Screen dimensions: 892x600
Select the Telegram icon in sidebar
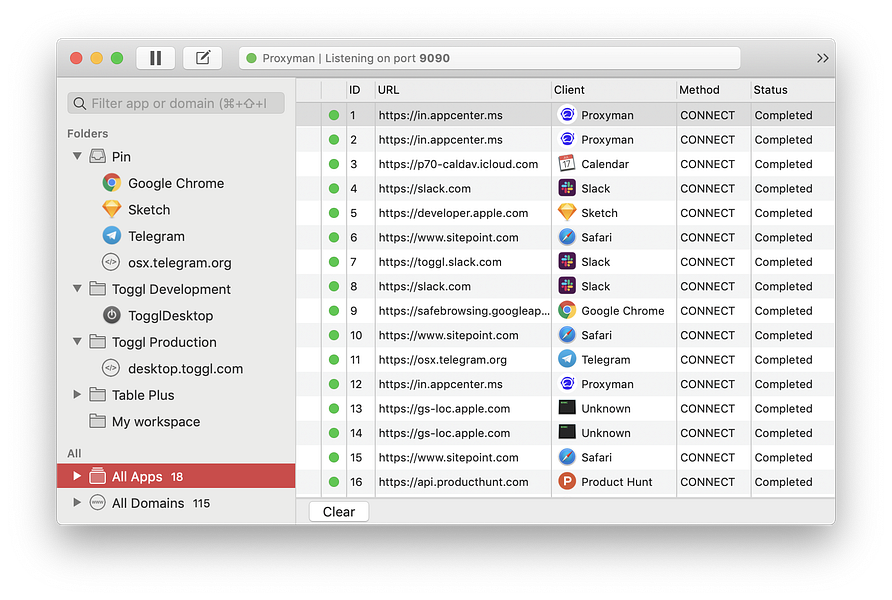112,235
